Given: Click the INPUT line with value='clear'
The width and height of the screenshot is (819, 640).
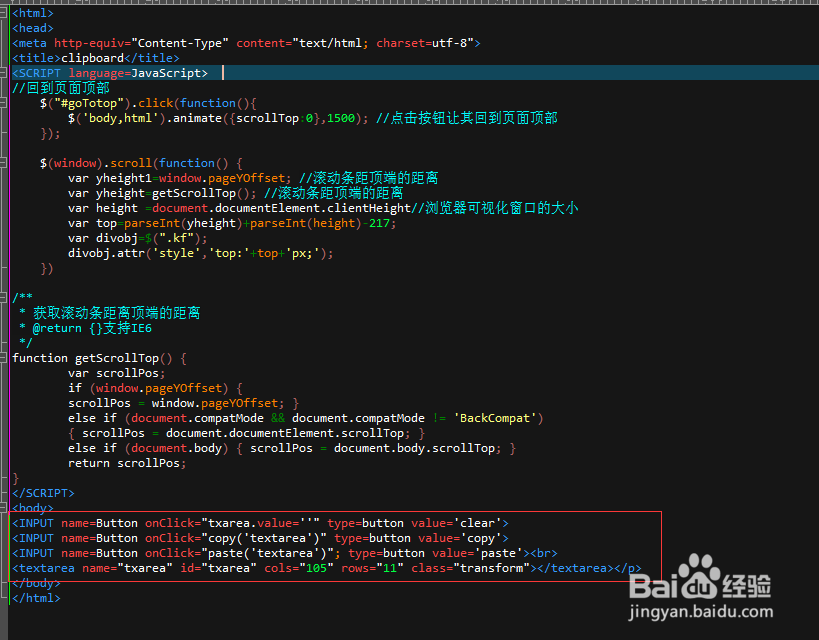Looking at the screenshot, I should coord(260,523).
